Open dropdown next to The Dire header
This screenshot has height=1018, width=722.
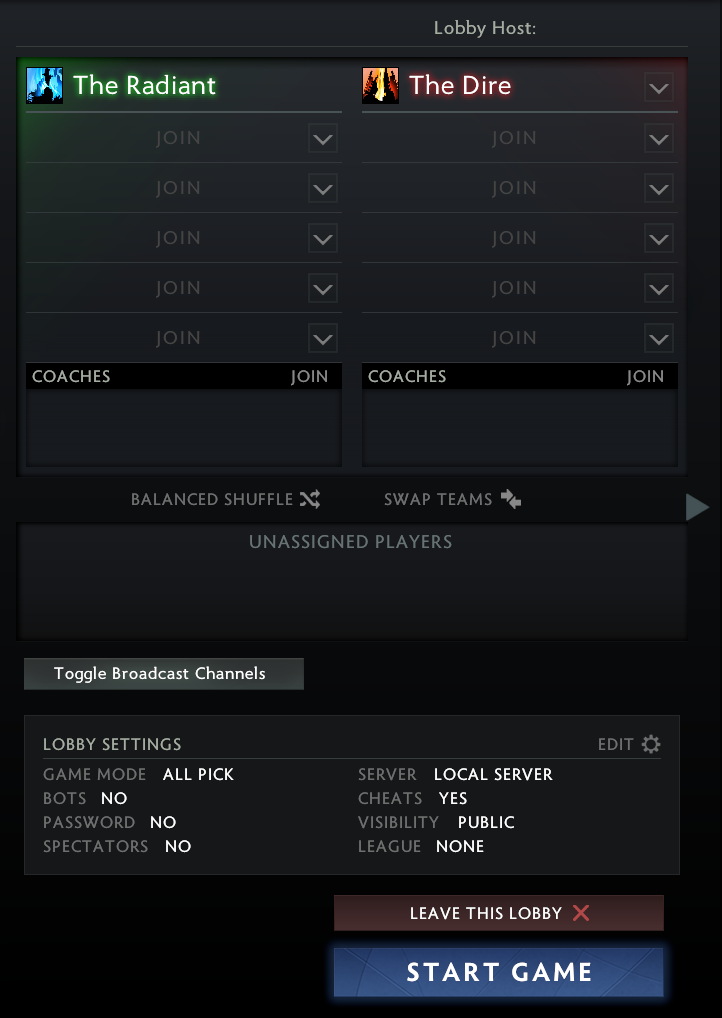pos(658,88)
